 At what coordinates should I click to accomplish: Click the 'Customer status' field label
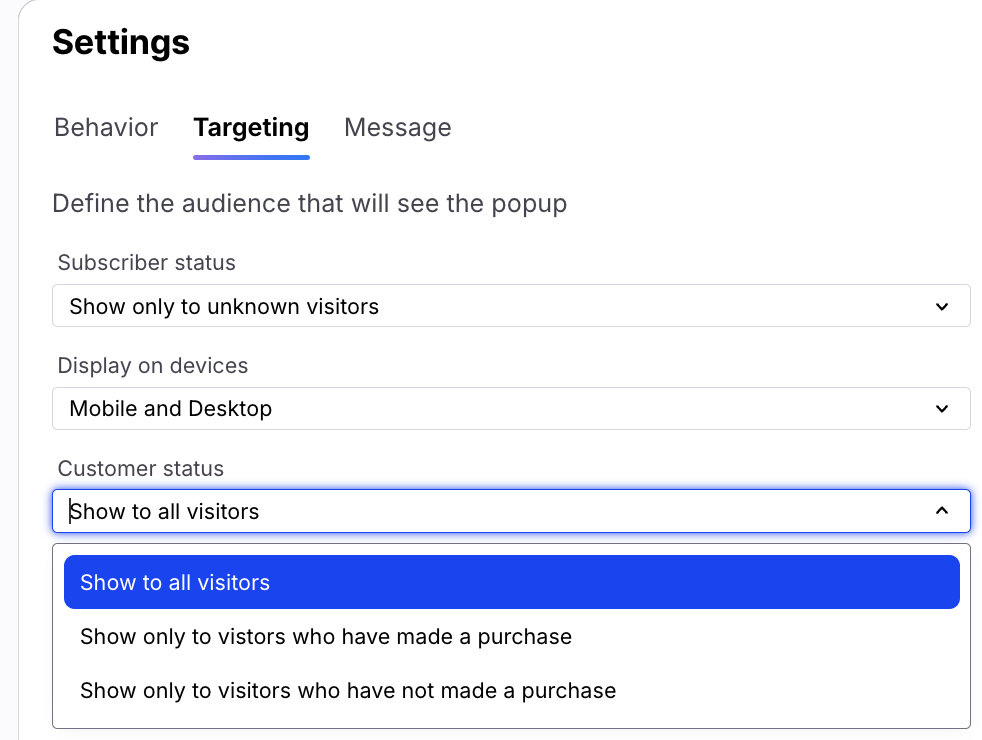pyautogui.click(x=141, y=469)
